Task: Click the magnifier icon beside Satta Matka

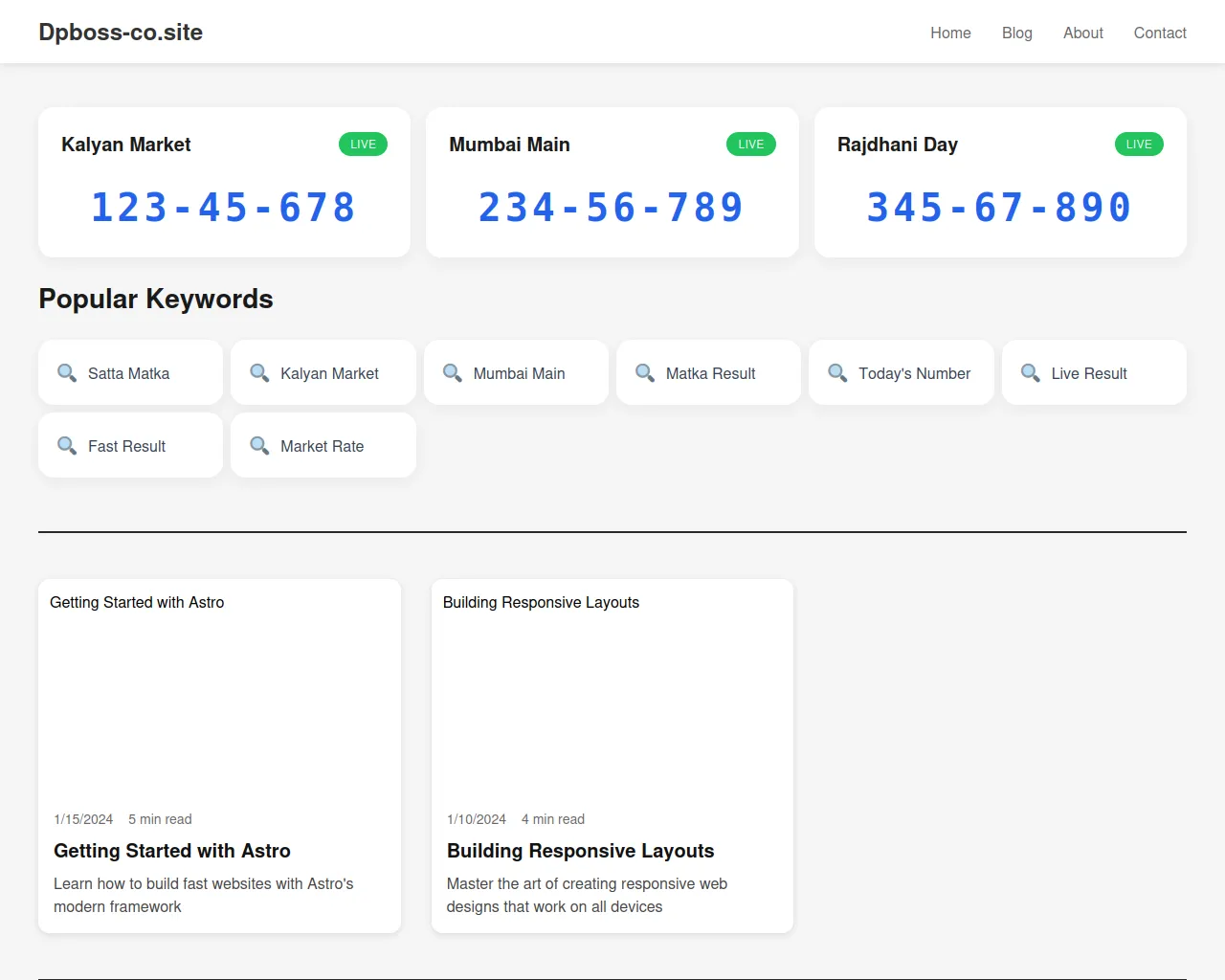Action: coord(67,372)
